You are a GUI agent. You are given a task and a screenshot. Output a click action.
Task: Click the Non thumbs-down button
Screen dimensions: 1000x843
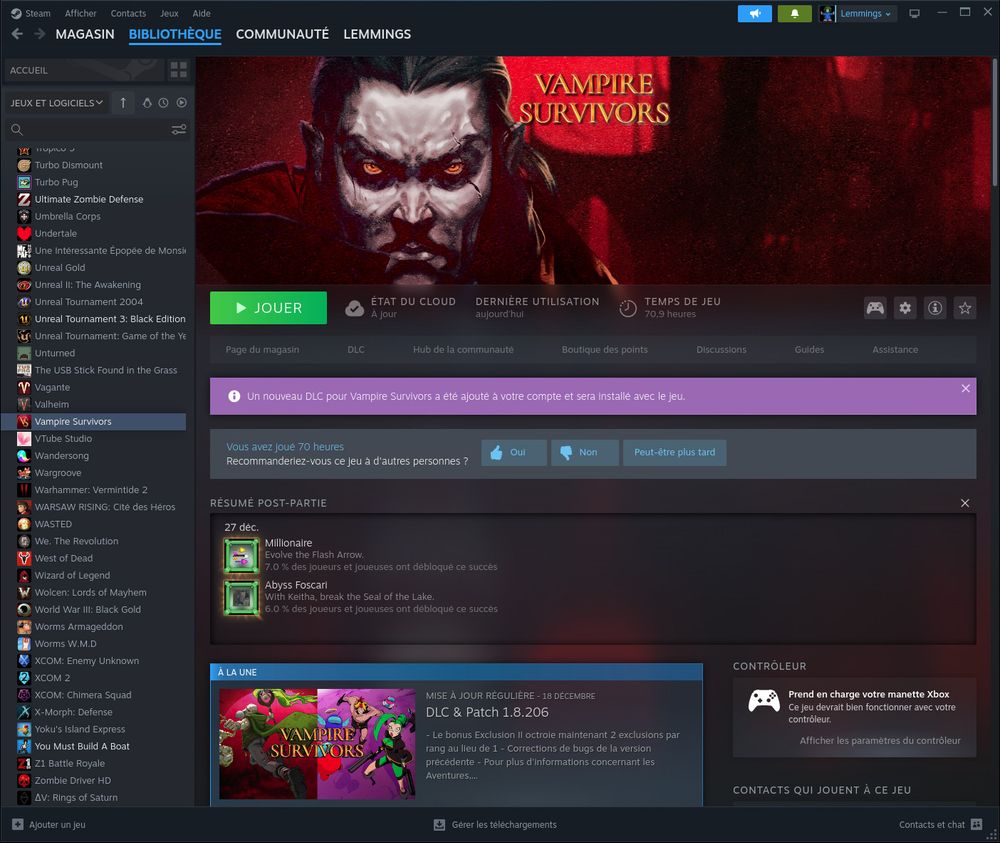(x=585, y=453)
